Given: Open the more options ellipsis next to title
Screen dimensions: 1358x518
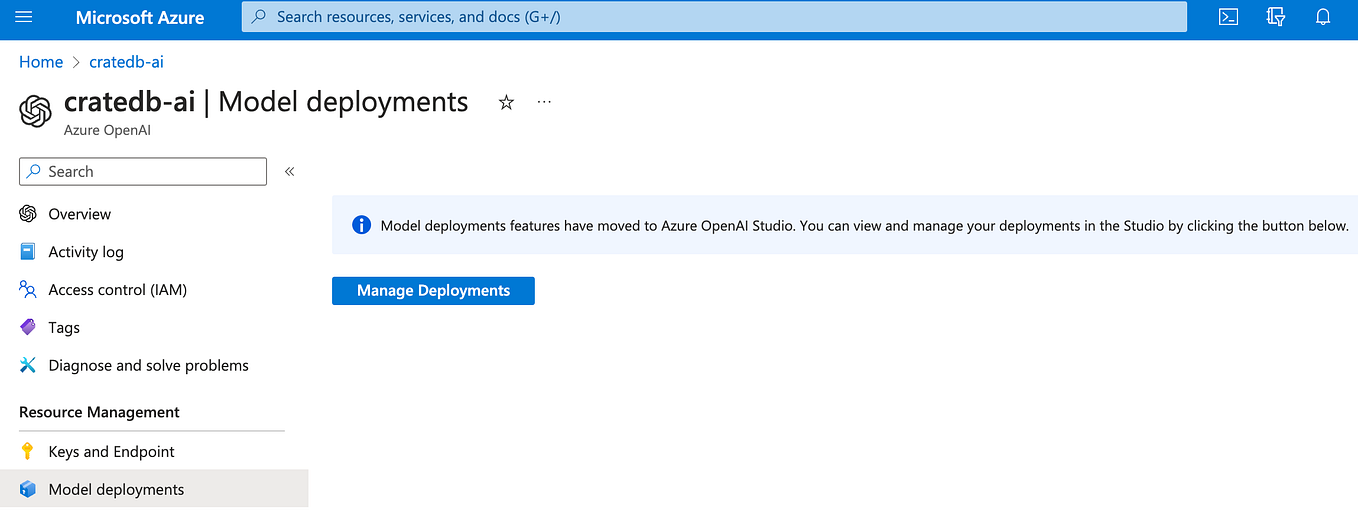Looking at the screenshot, I should pos(544,102).
